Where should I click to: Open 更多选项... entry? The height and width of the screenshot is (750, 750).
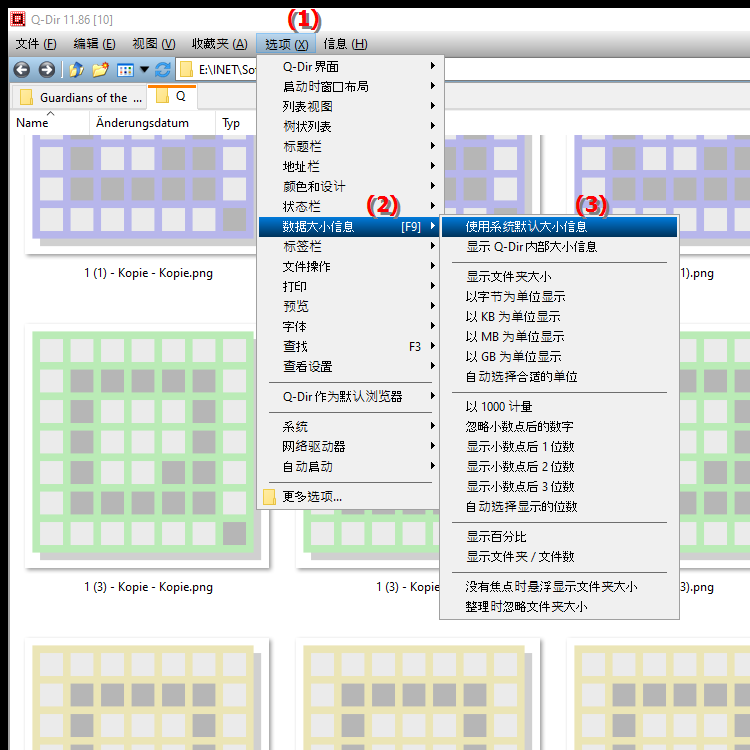(x=349, y=496)
